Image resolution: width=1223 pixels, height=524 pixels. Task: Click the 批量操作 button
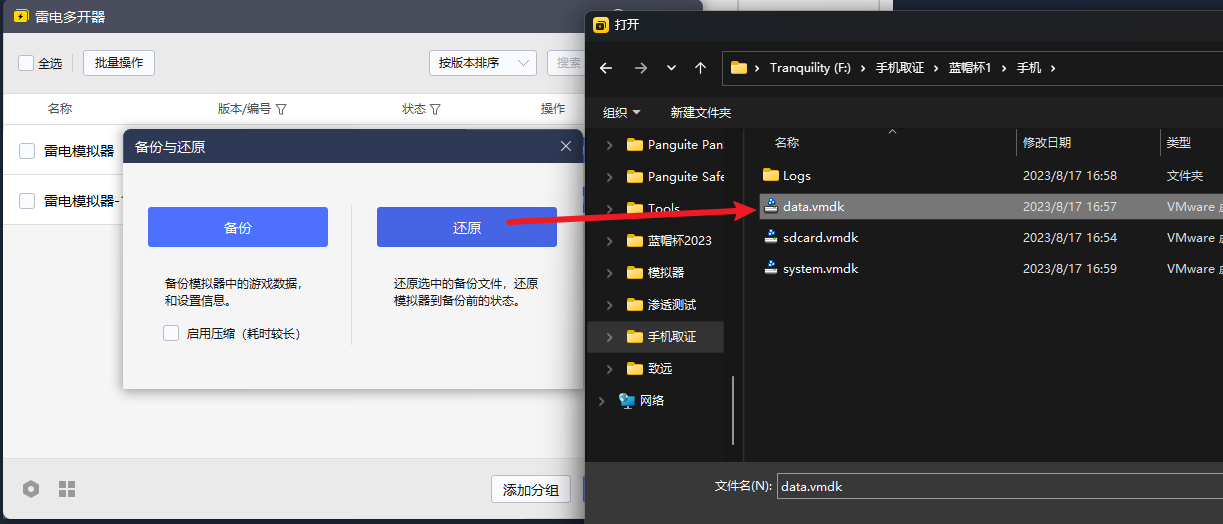pos(119,63)
